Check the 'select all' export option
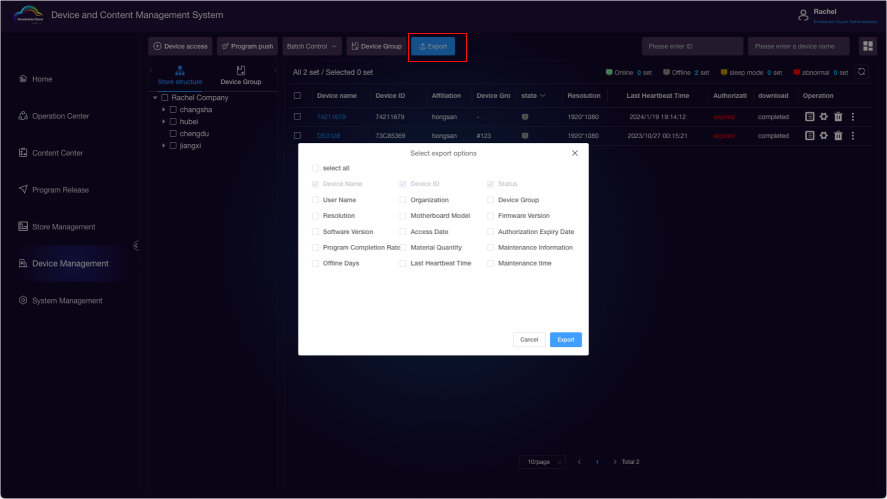The image size is (887, 499). (x=315, y=168)
